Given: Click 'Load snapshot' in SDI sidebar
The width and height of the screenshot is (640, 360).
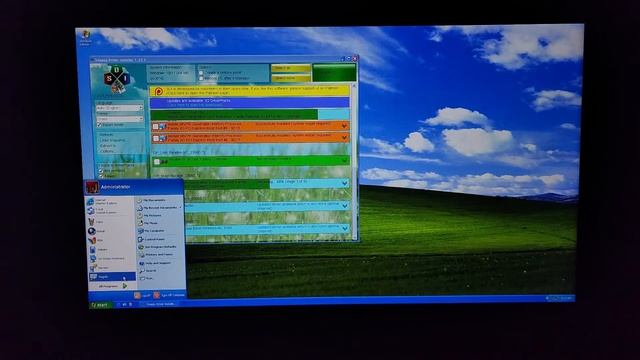Looking at the screenshot, I should point(112,140).
